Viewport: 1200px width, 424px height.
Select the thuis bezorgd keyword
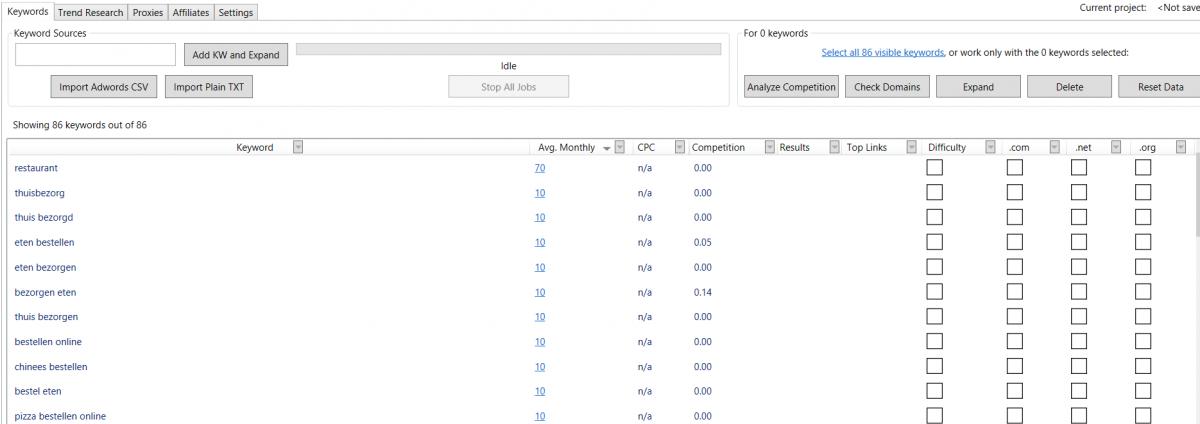point(42,217)
